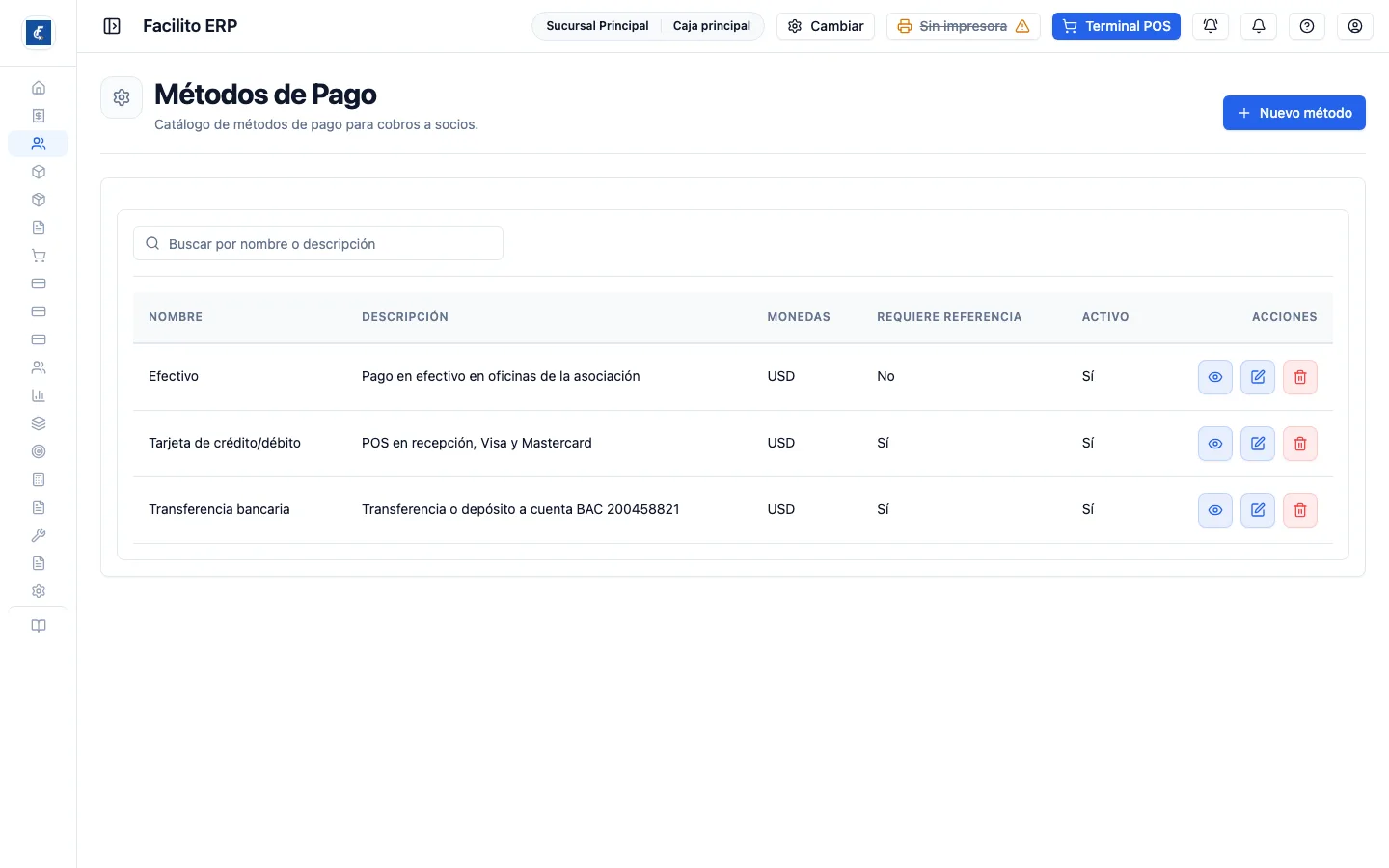Click the MONEDAS column header
This screenshot has width=1389, height=868.
coord(799,317)
